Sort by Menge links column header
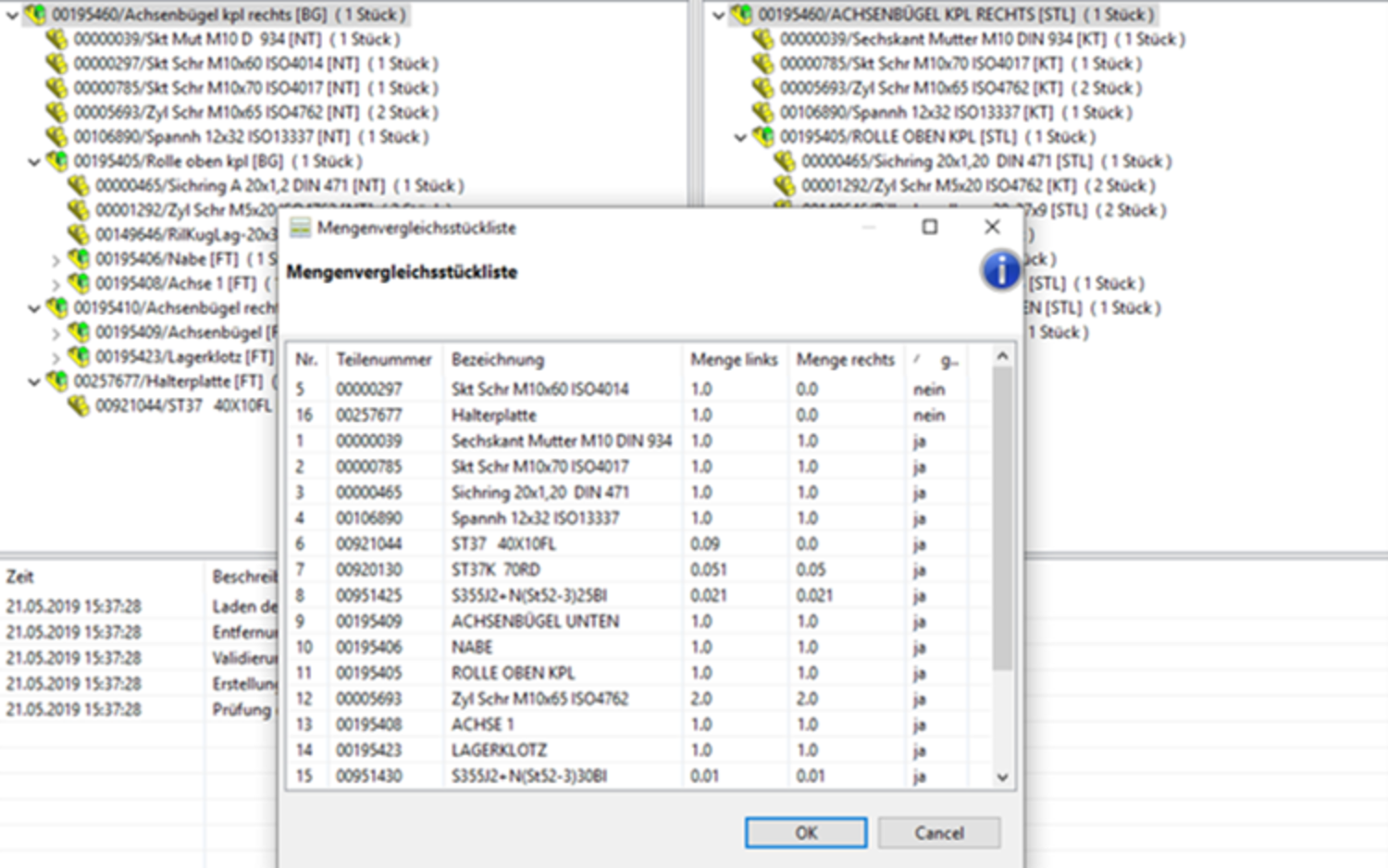Viewport: 1388px width, 868px height. tap(733, 359)
